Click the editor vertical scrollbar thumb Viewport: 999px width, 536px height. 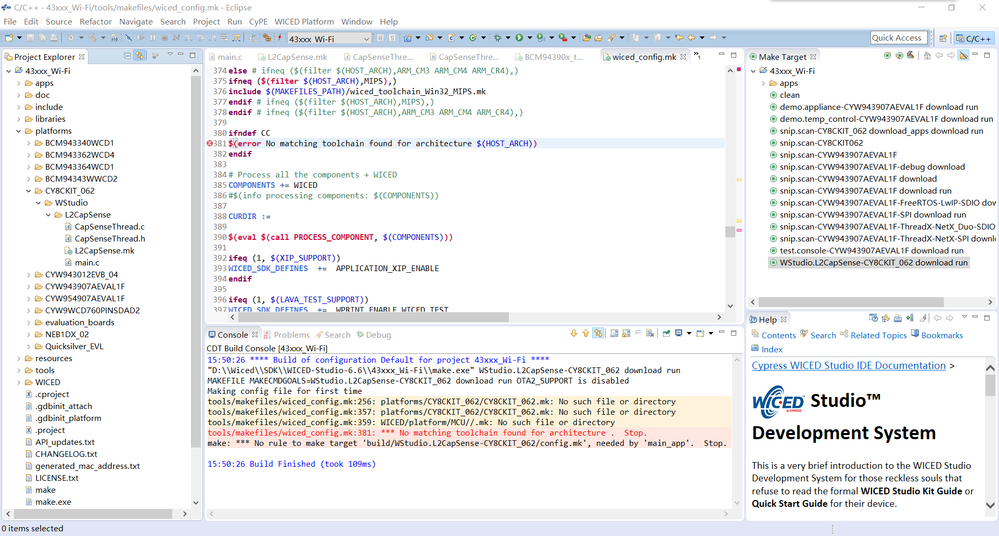(730, 231)
